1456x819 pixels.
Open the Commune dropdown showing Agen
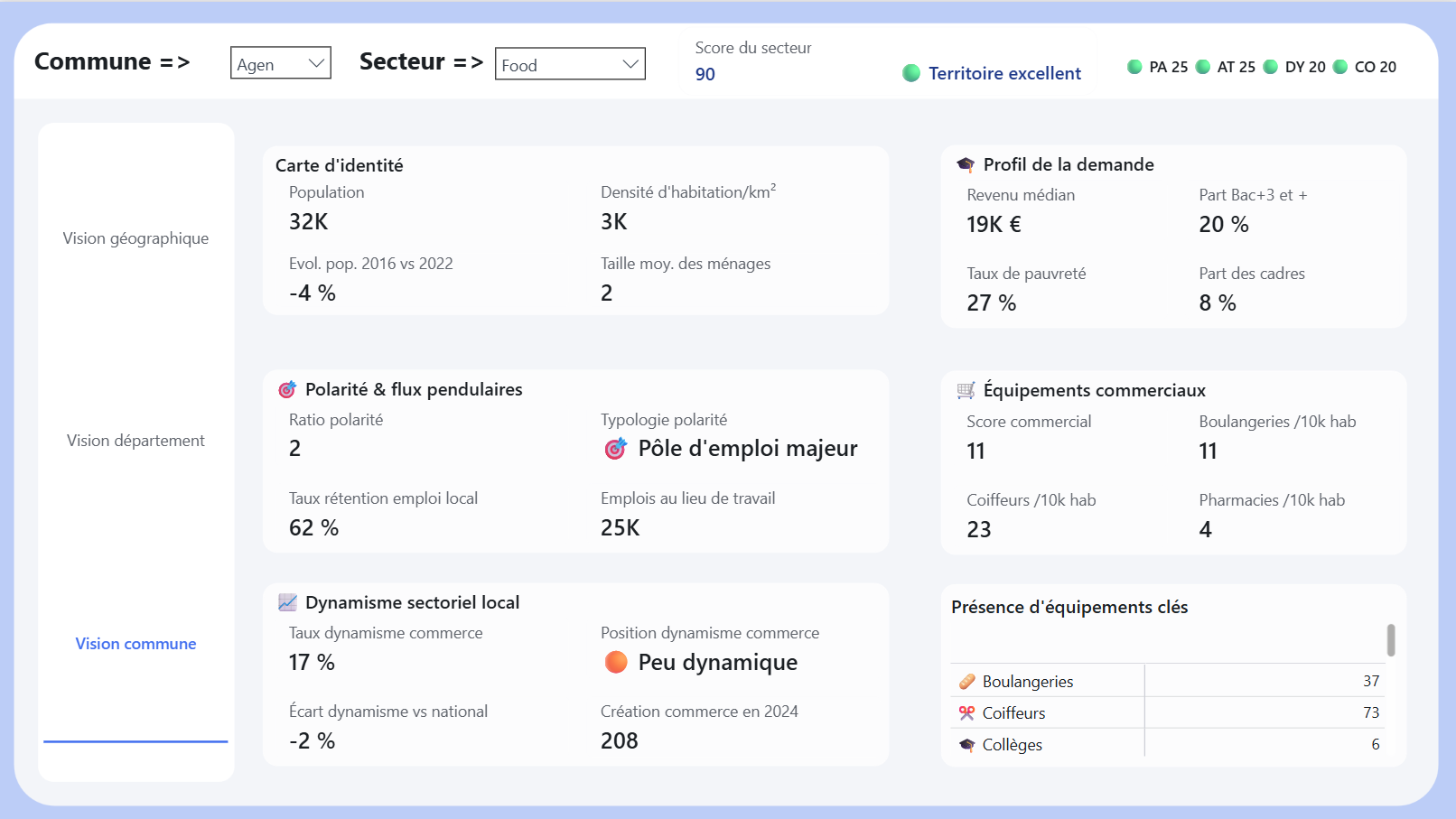point(280,63)
